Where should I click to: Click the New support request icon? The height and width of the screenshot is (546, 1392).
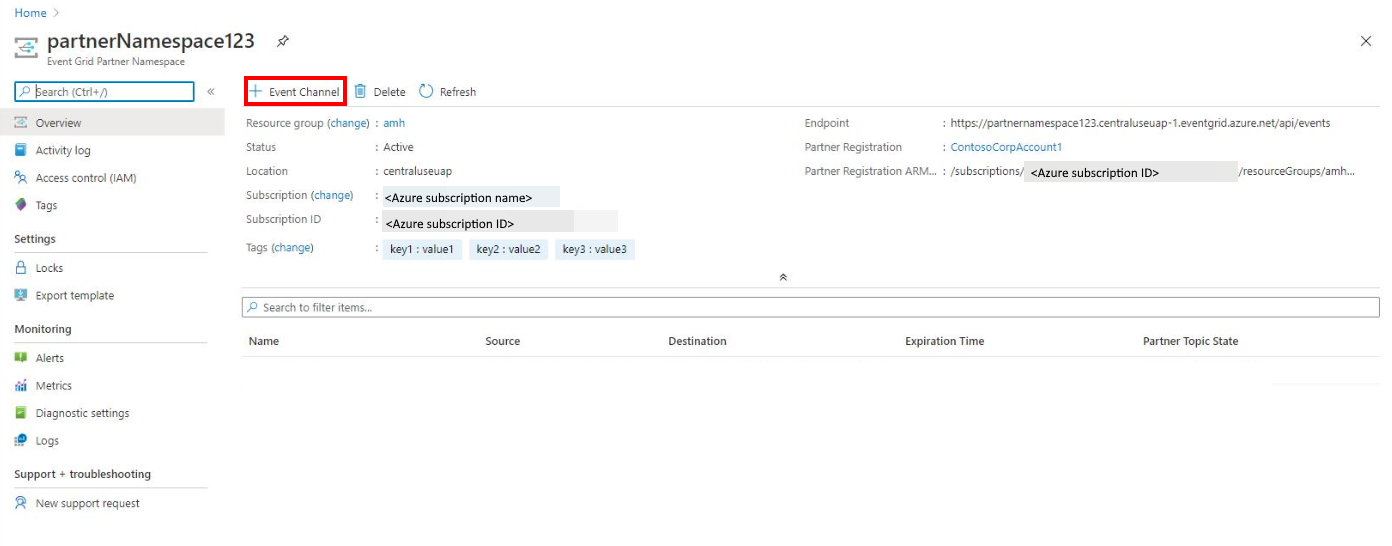pos(21,503)
